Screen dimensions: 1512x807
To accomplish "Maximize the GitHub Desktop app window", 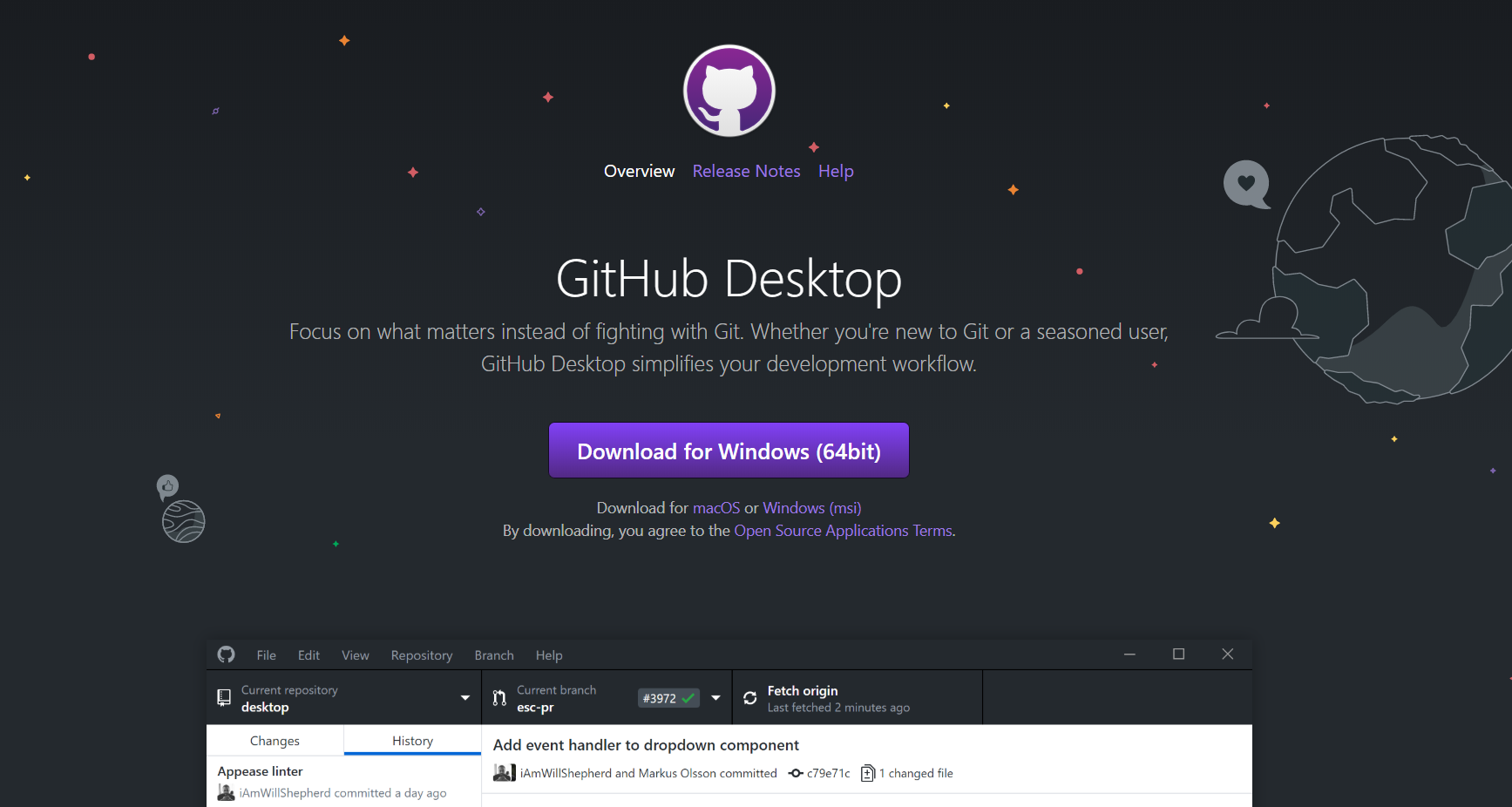I will 1178,654.
